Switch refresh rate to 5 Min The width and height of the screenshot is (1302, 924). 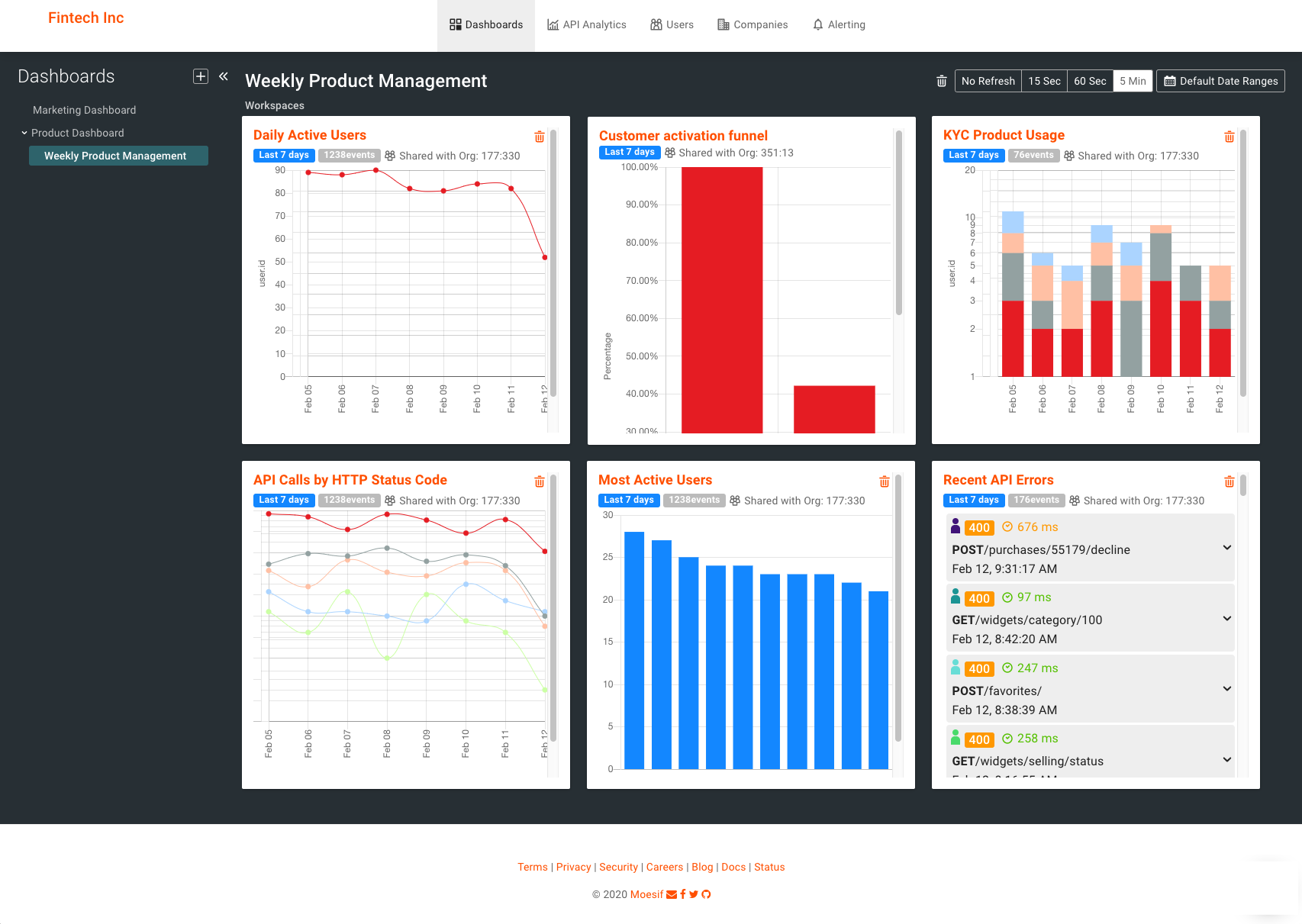pos(1133,81)
